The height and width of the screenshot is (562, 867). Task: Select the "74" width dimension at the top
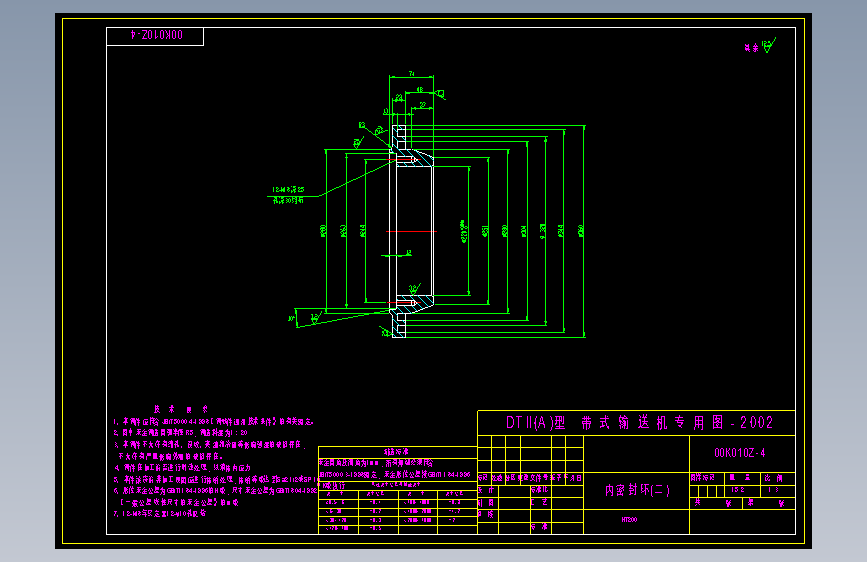point(411,74)
